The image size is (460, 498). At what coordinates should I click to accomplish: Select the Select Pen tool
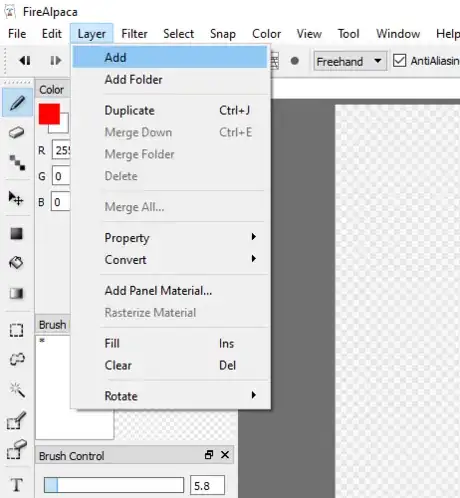click(16, 421)
